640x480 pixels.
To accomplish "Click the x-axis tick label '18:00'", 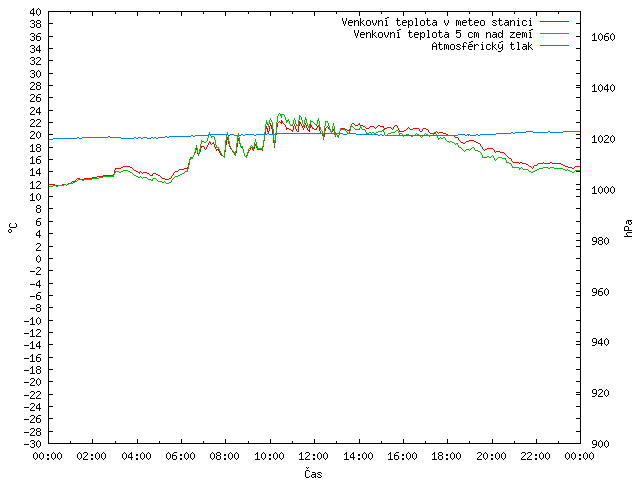I will pos(447,456).
